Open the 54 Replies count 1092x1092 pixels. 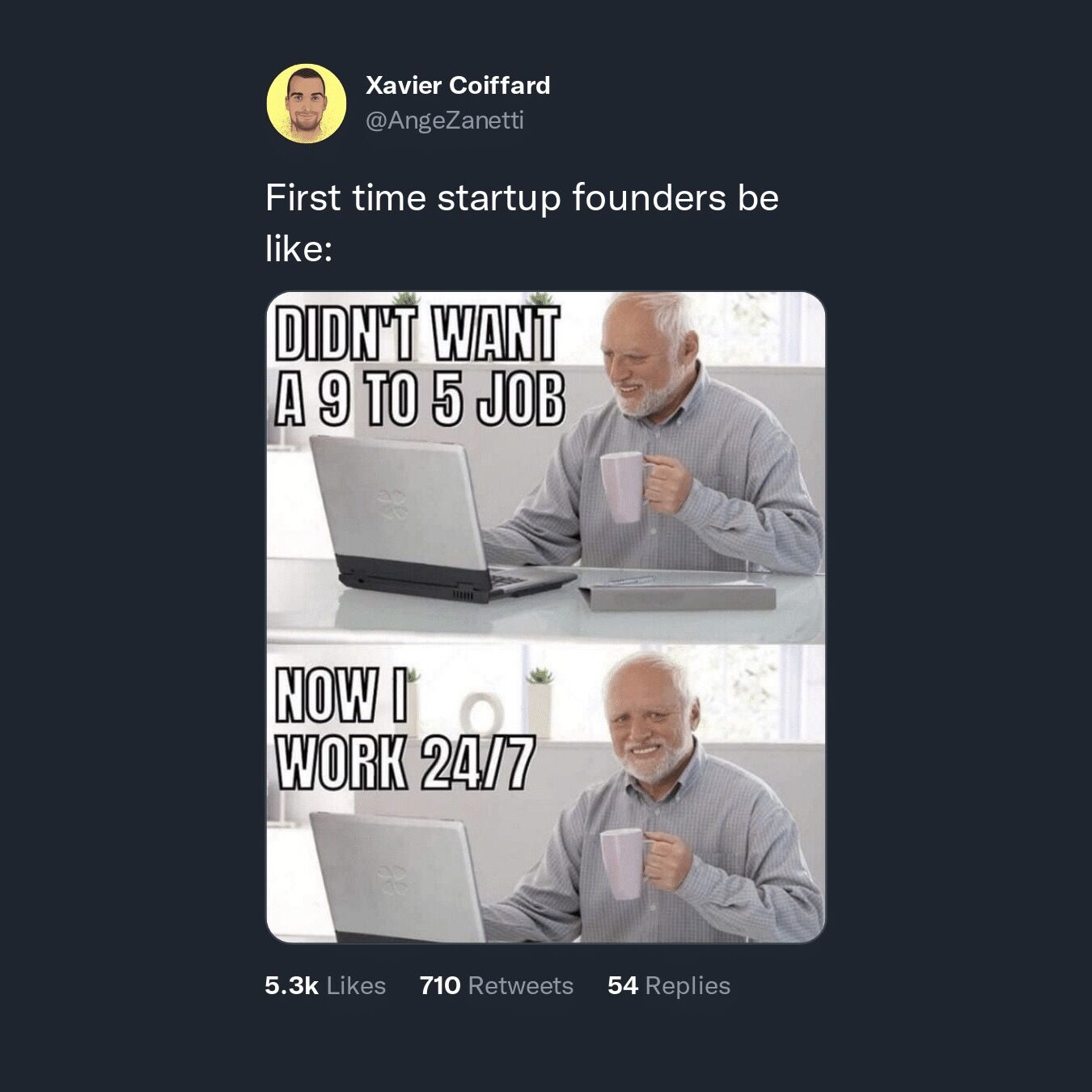coord(669,985)
